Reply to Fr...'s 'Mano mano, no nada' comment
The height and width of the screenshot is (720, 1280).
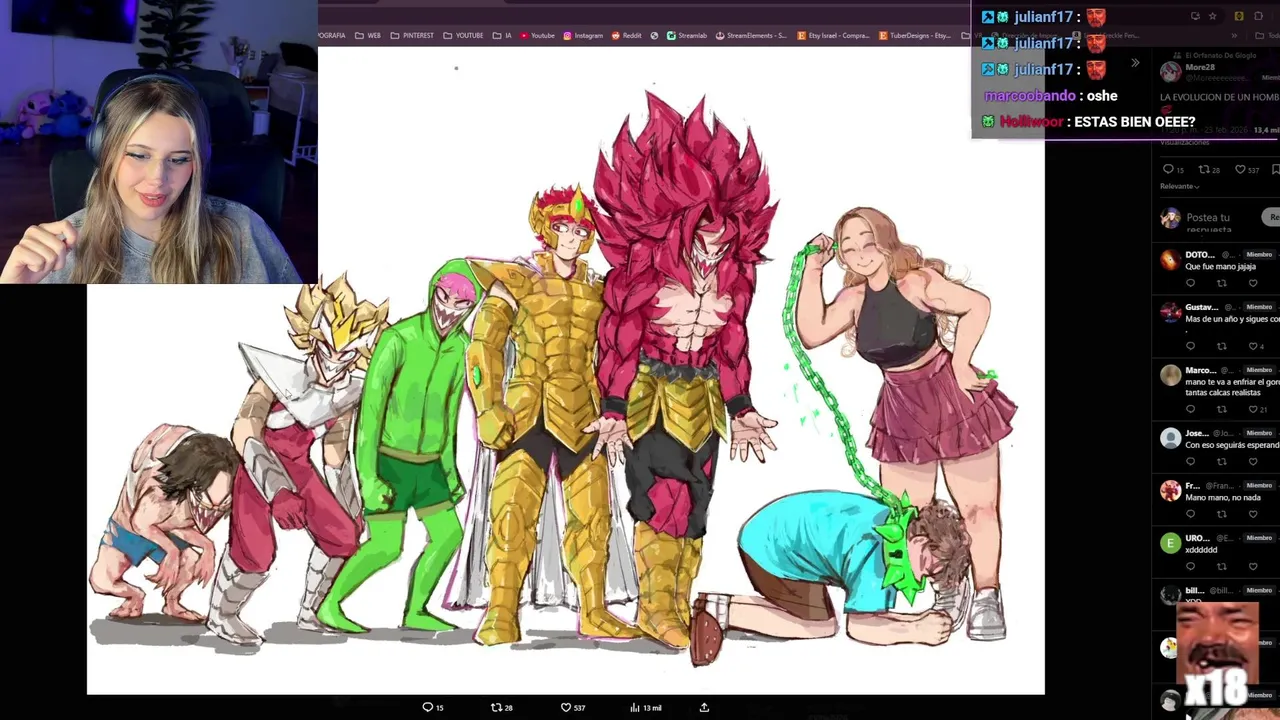(x=1190, y=514)
